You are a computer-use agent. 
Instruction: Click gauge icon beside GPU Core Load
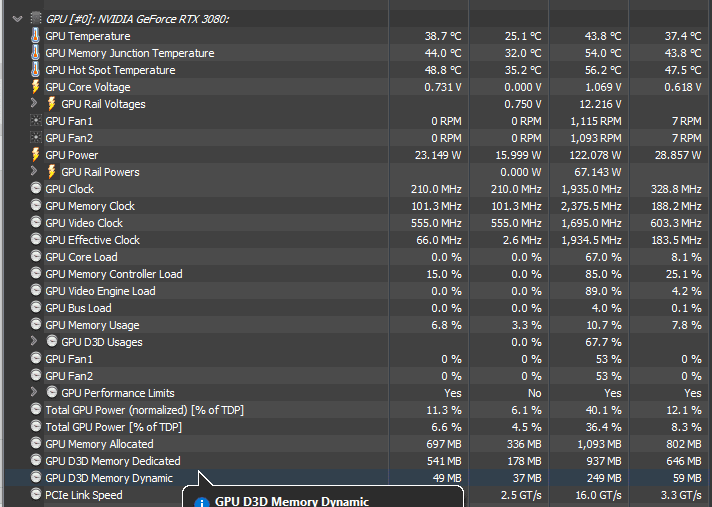pos(36,256)
